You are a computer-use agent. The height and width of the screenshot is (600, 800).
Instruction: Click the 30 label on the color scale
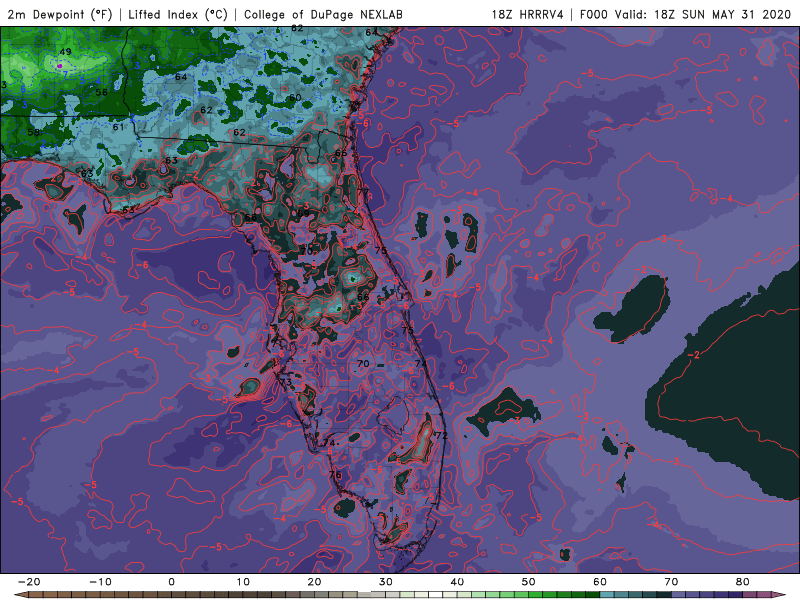[386, 582]
